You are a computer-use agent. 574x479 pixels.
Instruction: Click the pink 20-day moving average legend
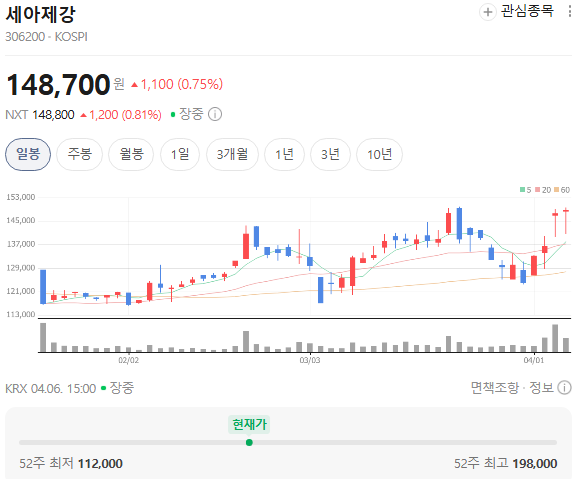543,190
